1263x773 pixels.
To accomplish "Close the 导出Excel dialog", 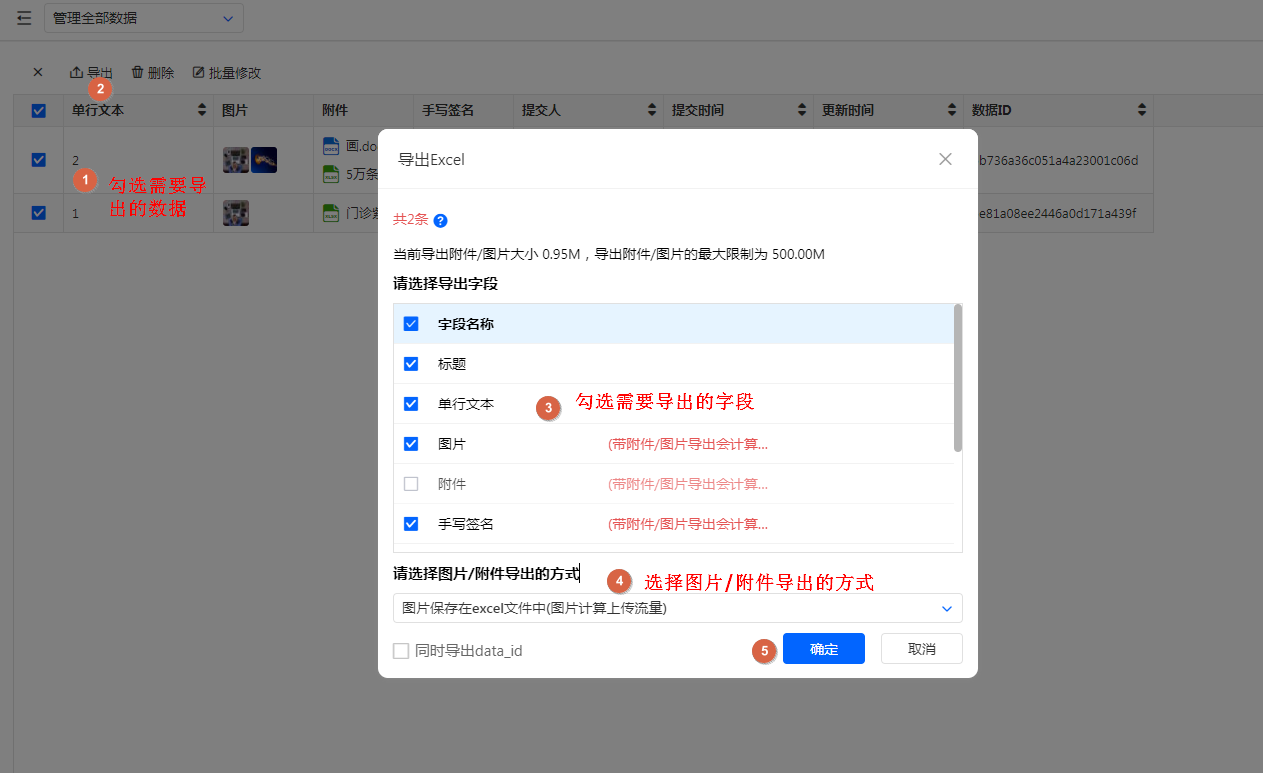I will pos(945,159).
